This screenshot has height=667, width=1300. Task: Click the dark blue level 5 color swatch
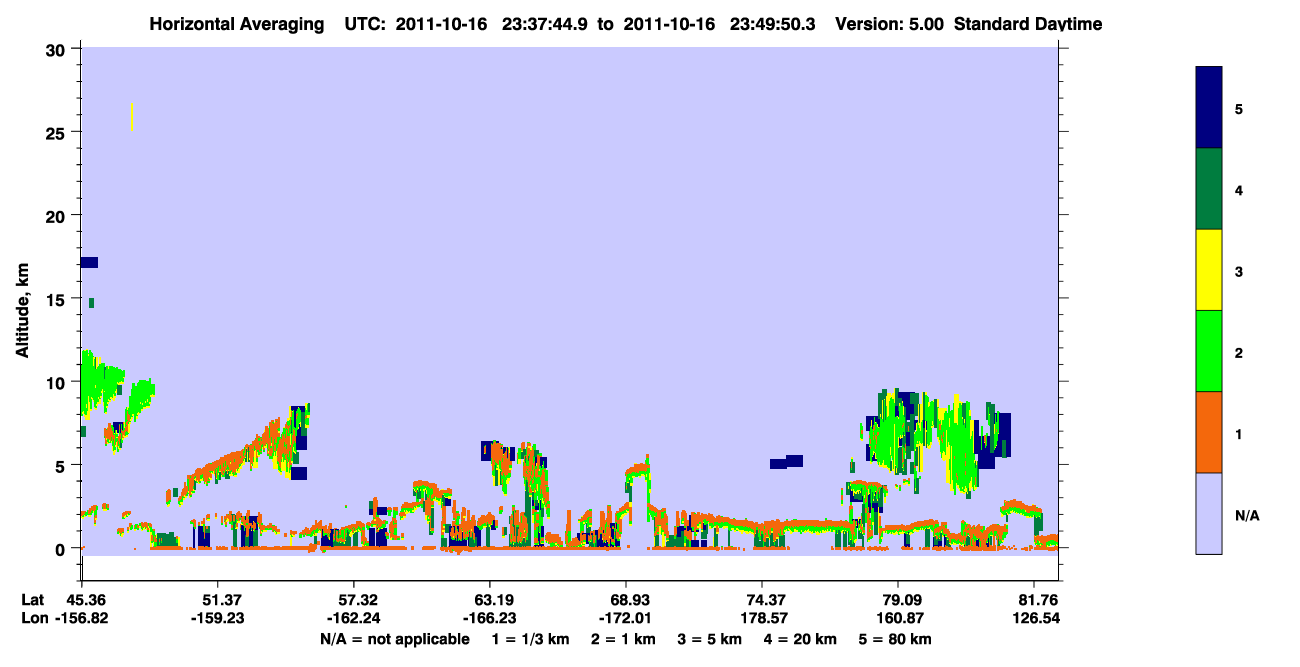[1208, 108]
